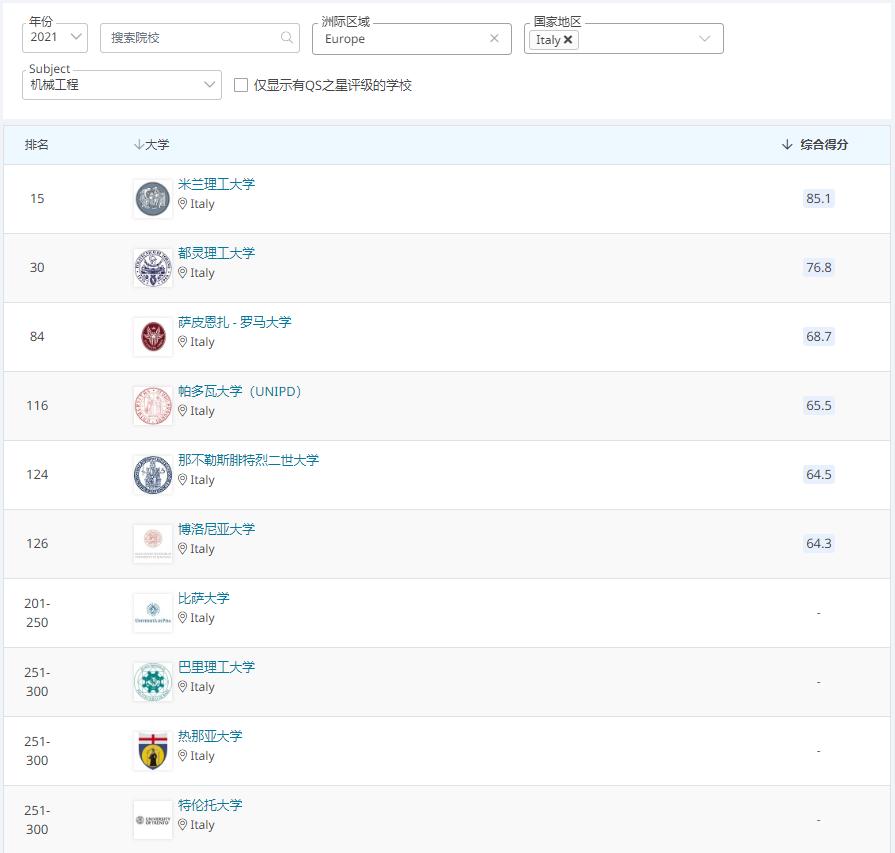The height and width of the screenshot is (853, 895).
Task: Click rank 84 cell
Action: [37, 337]
